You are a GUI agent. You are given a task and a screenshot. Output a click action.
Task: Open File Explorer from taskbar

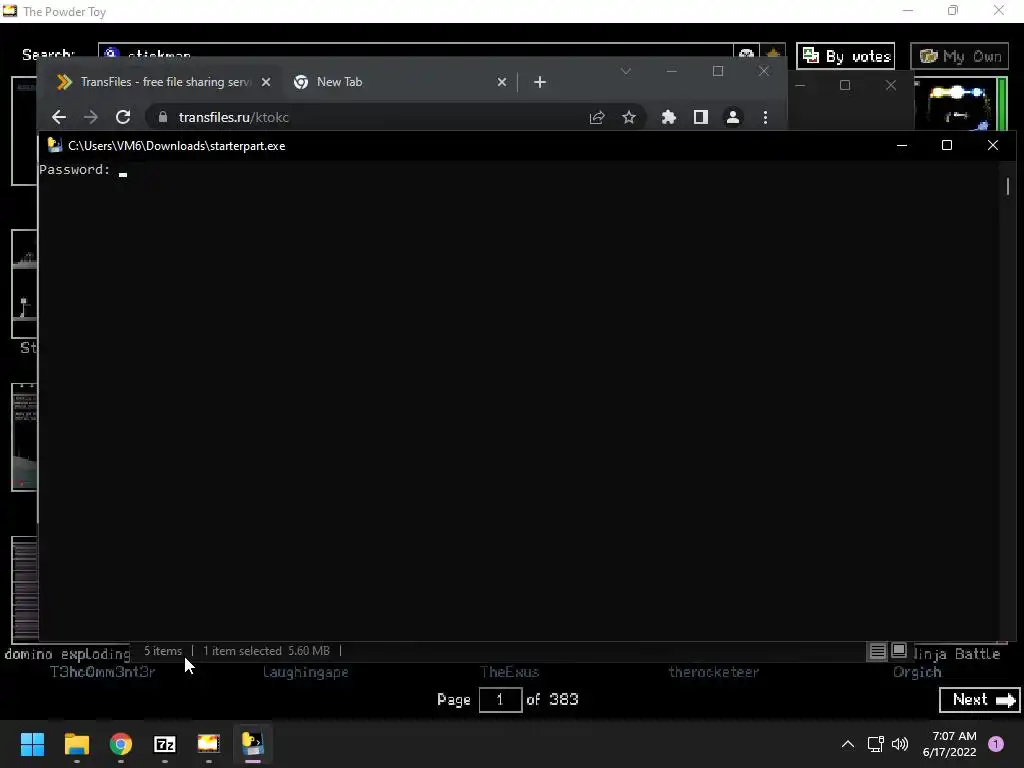tap(76, 744)
